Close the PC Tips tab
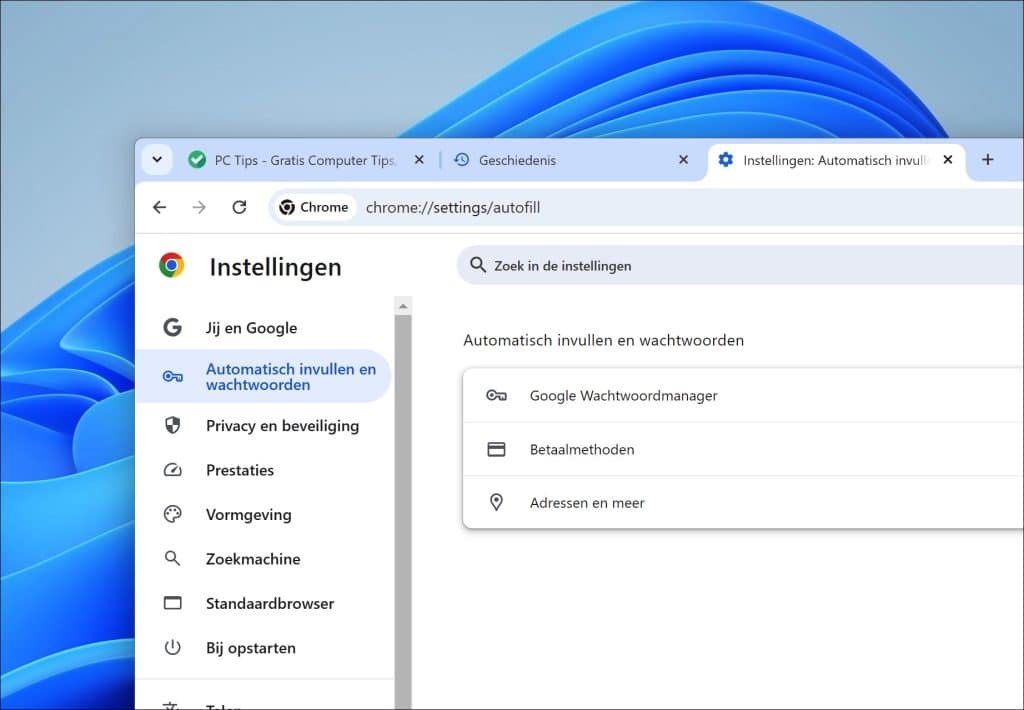The height and width of the screenshot is (710, 1024). click(x=419, y=159)
